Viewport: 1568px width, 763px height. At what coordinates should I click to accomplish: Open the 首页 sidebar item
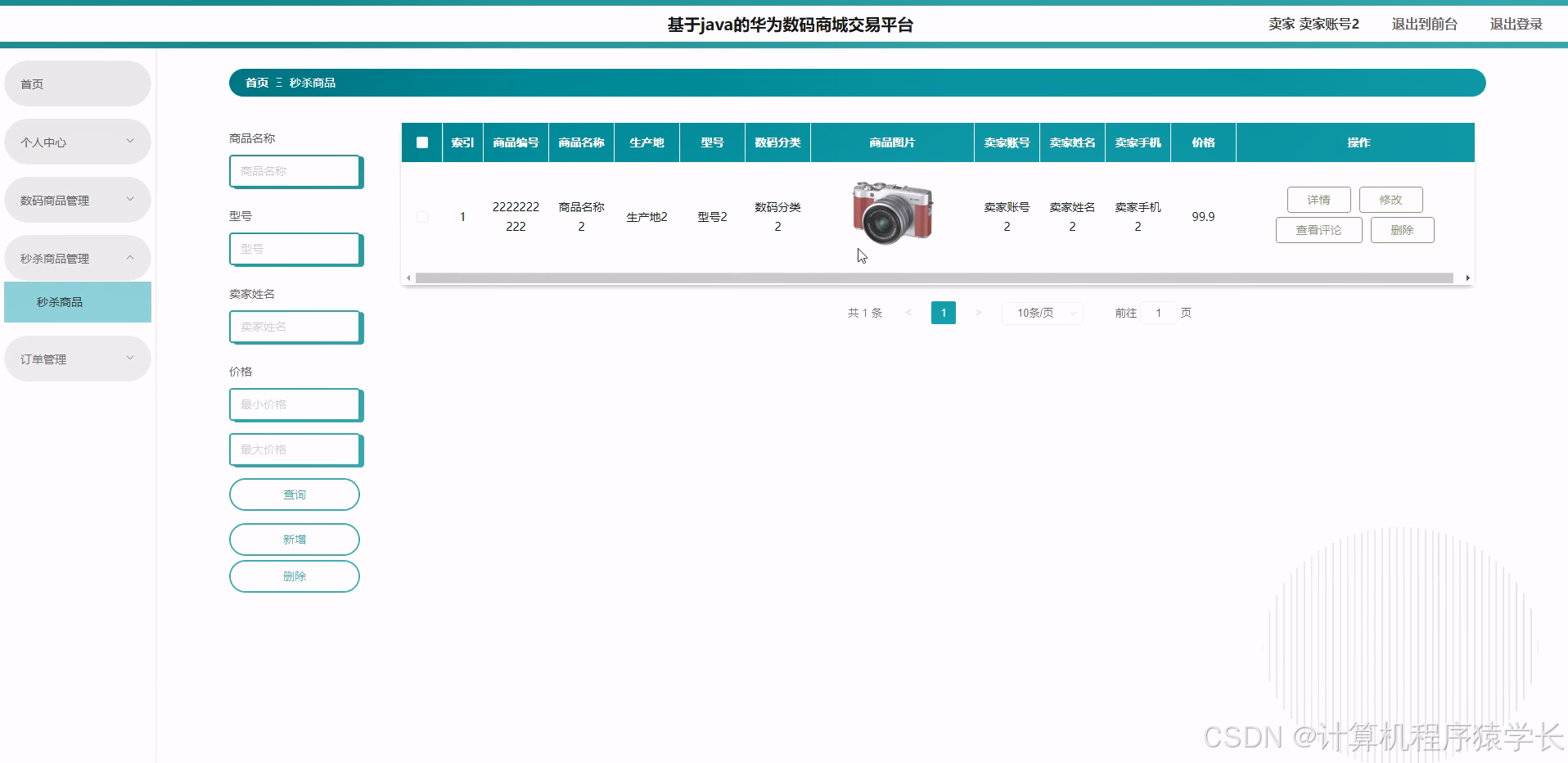point(77,83)
